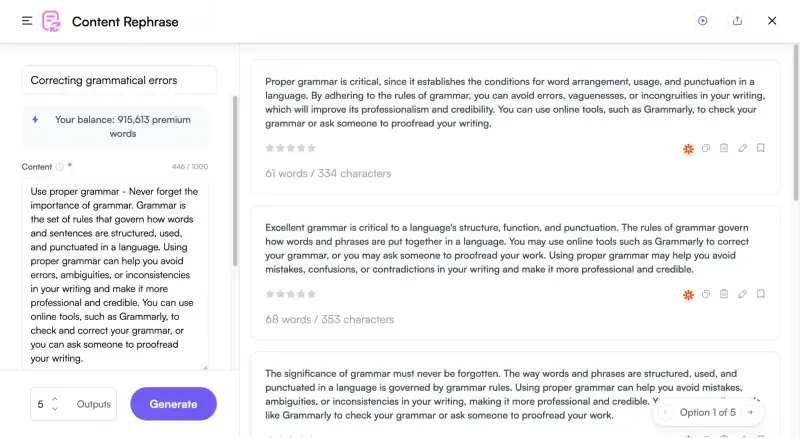Open the hamburger sidebar menu
This screenshot has width=800, height=439.
coord(27,21)
